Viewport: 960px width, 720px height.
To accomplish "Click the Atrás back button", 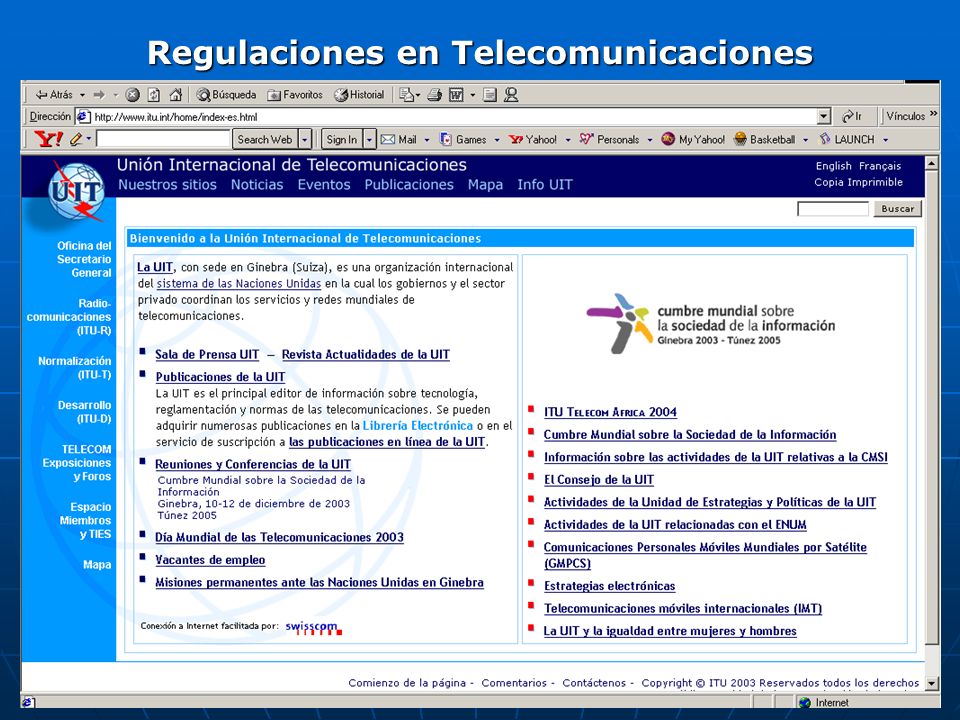I will pos(54,95).
